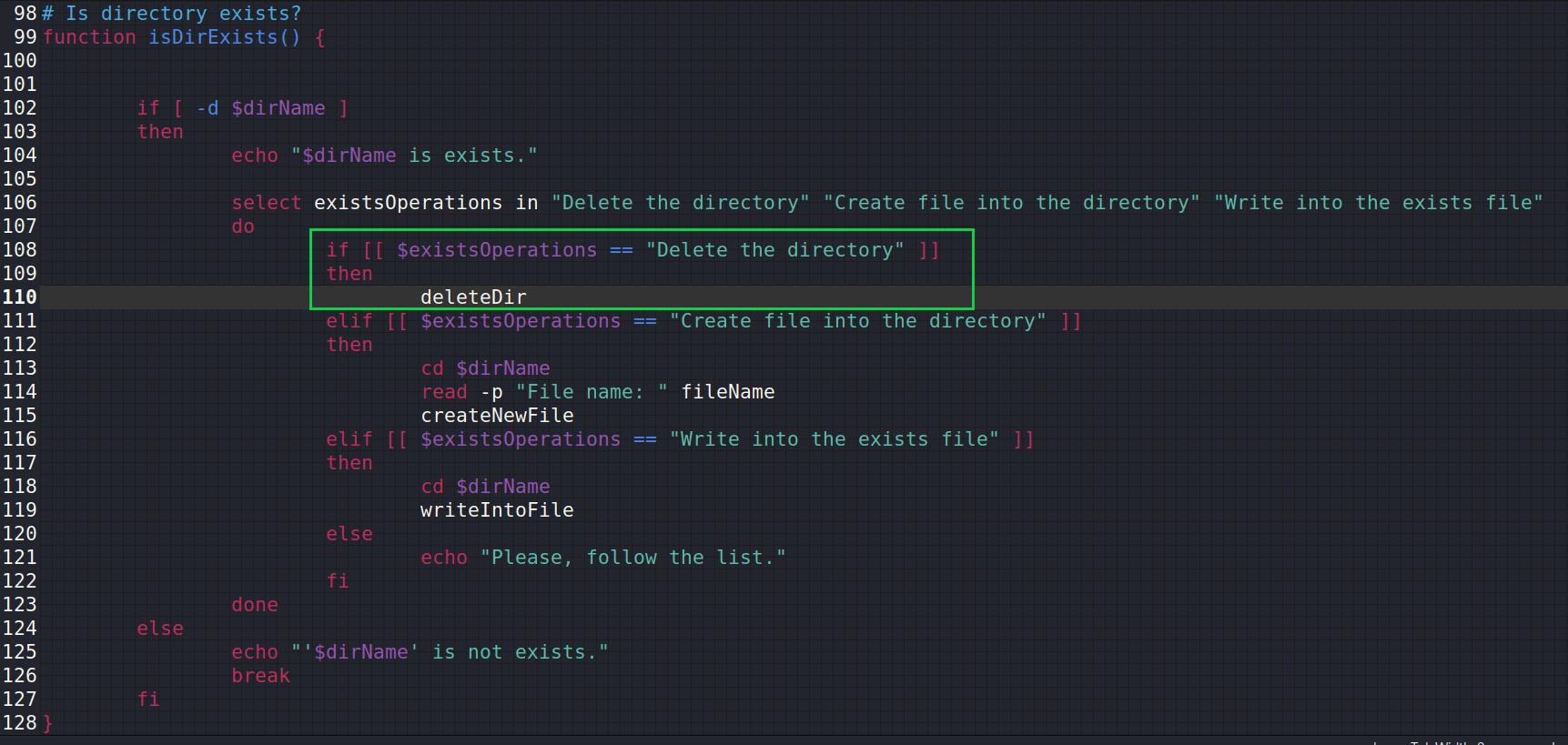The width and height of the screenshot is (1568, 745).
Task: Click the opening brace on line 99
Action: 319,37
